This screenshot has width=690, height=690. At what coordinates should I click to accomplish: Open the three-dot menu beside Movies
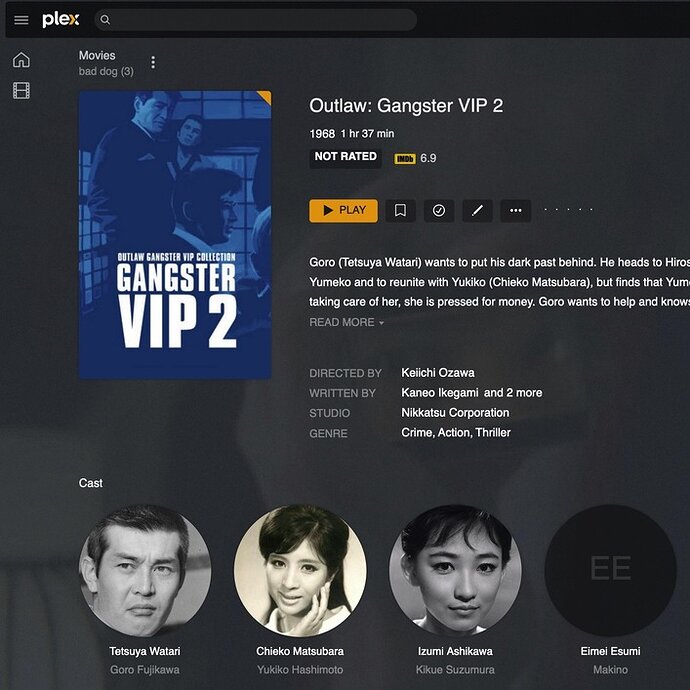(153, 62)
